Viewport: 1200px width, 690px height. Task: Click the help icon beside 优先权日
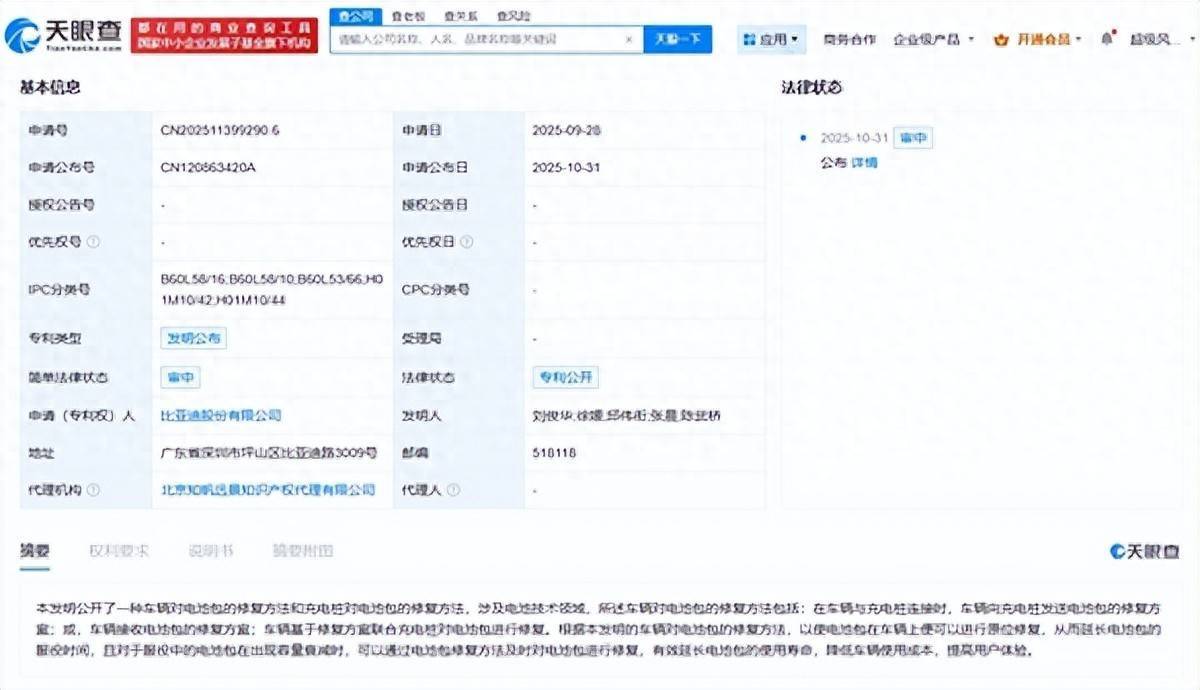(467, 242)
